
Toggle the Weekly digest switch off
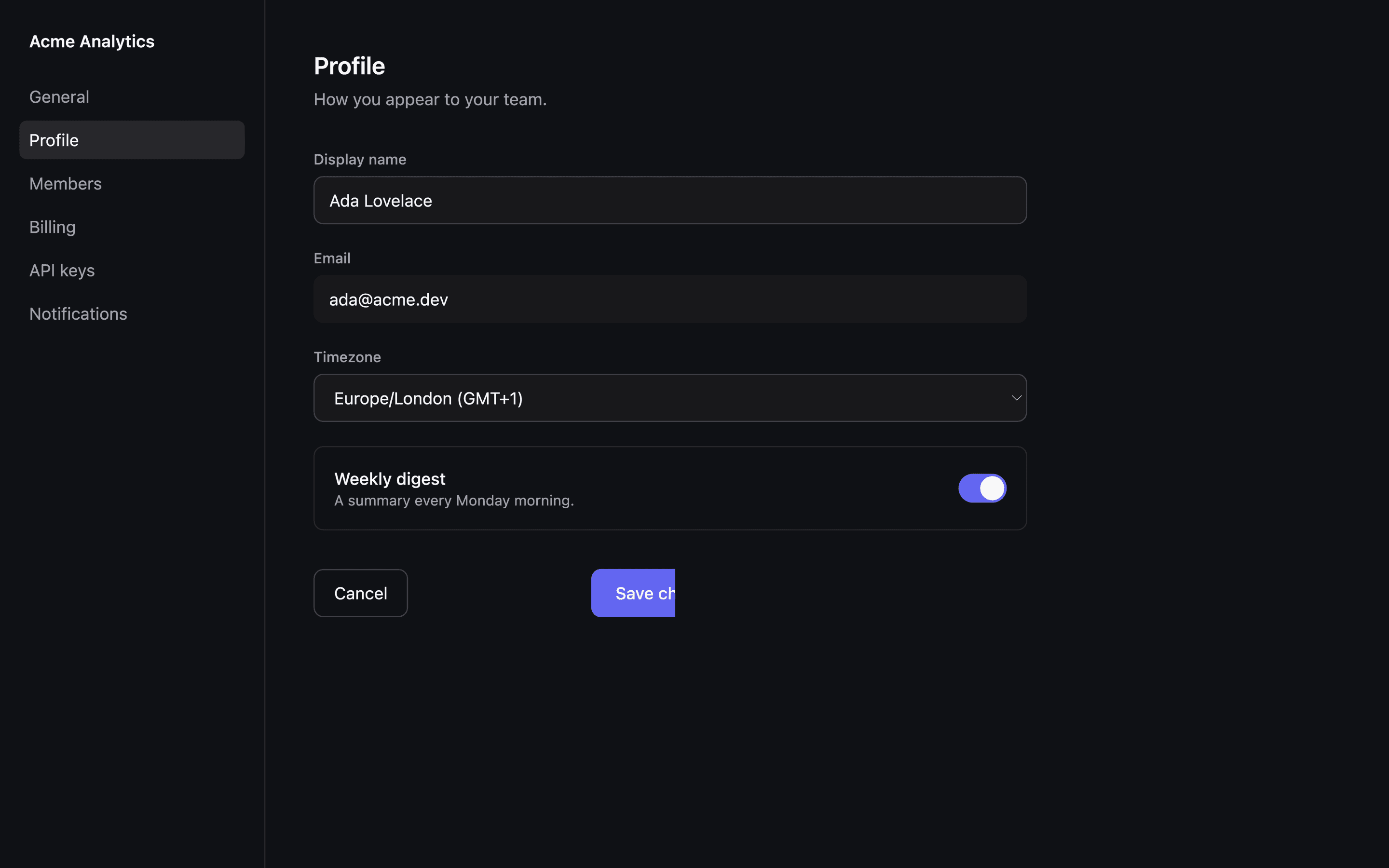[982, 488]
